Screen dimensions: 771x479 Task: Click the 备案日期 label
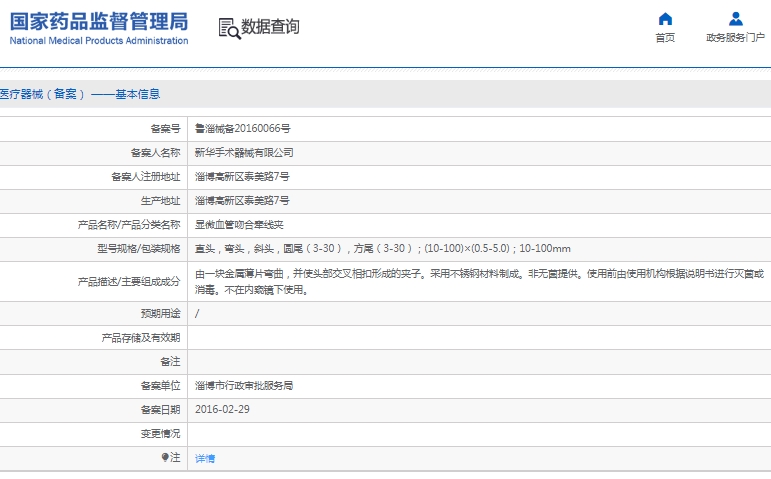(x=160, y=409)
